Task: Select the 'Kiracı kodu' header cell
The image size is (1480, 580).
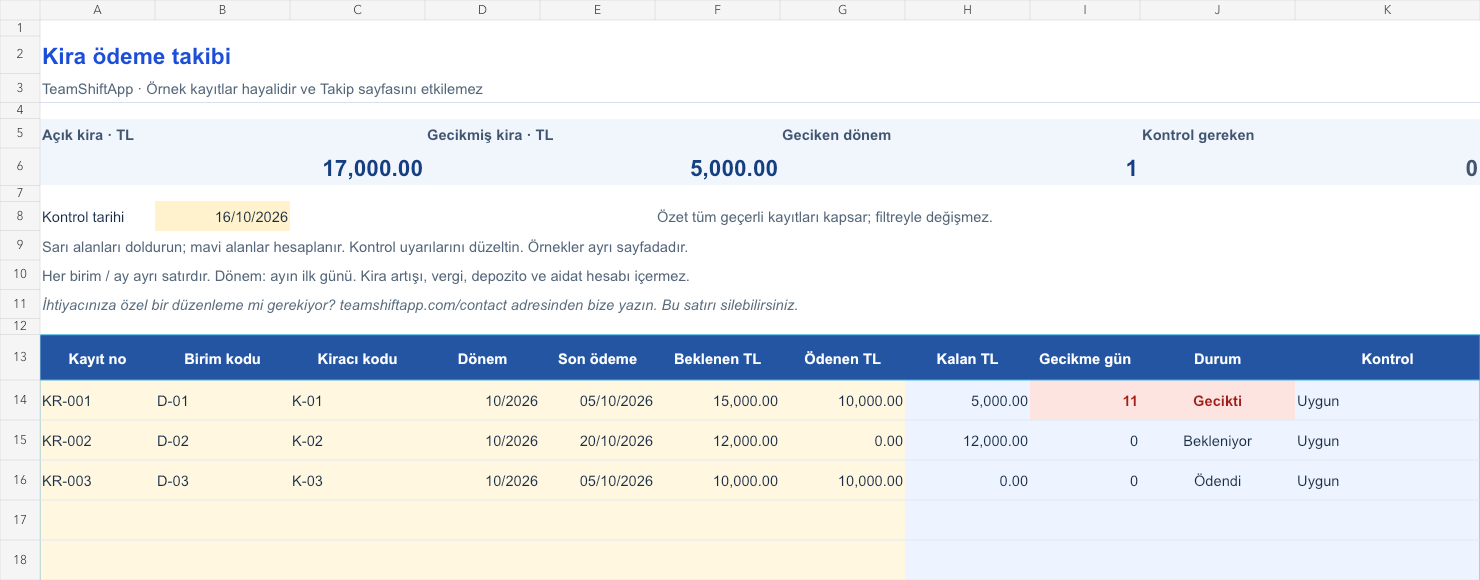Action: point(357,359)
